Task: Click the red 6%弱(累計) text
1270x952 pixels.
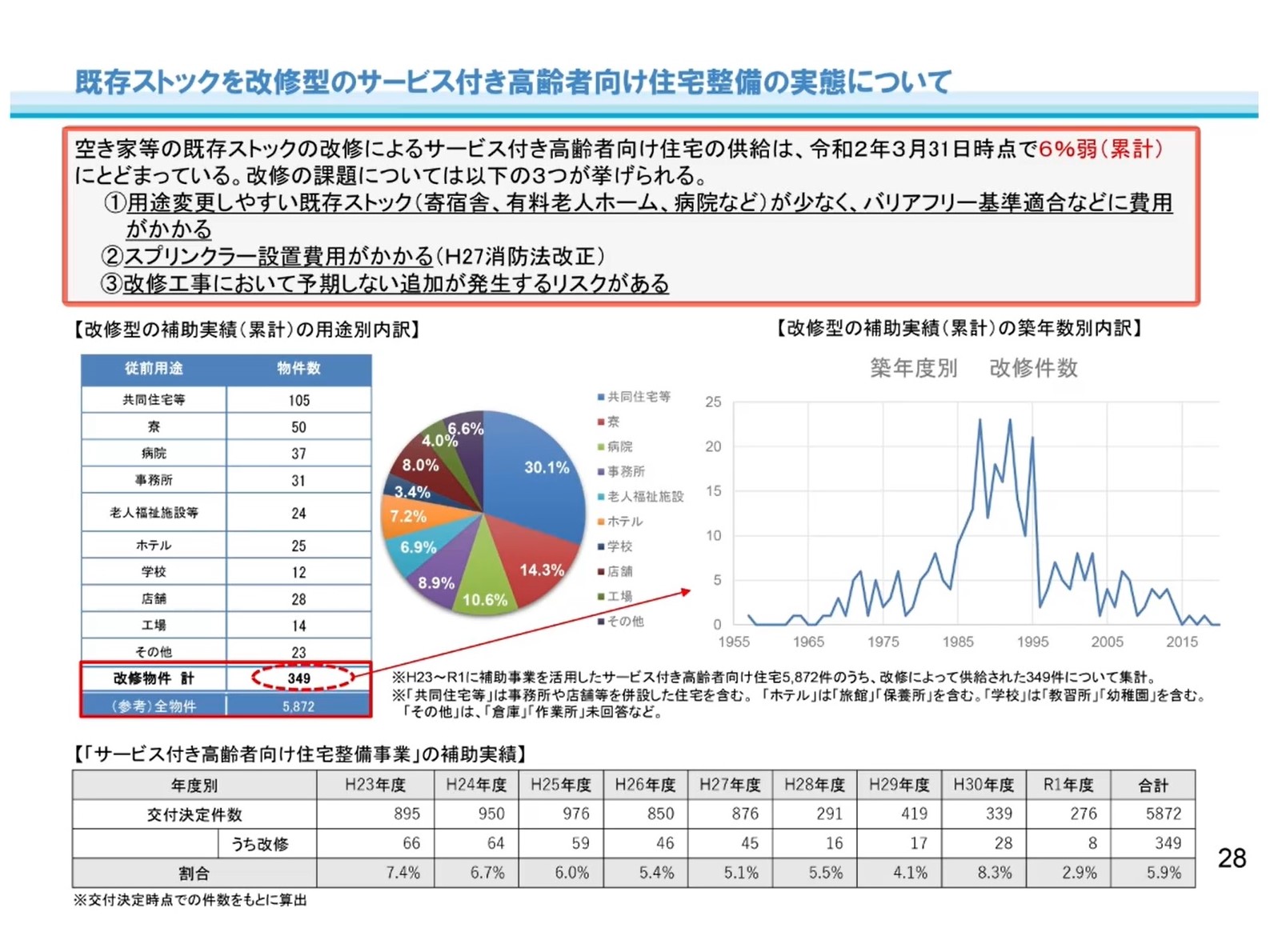Action: click(x=1100, y=149)
